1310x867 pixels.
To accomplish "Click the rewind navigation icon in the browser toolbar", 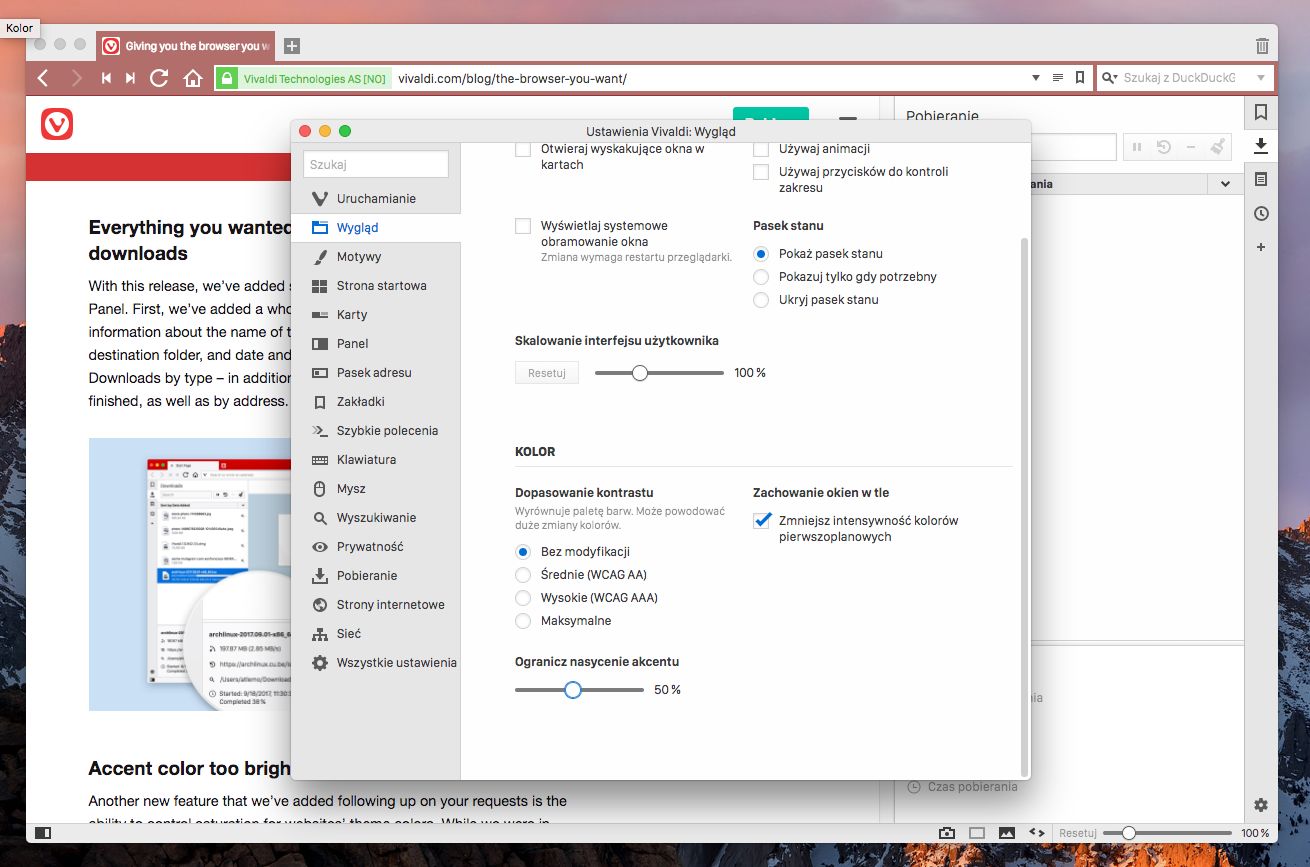I will click(106, 78).
